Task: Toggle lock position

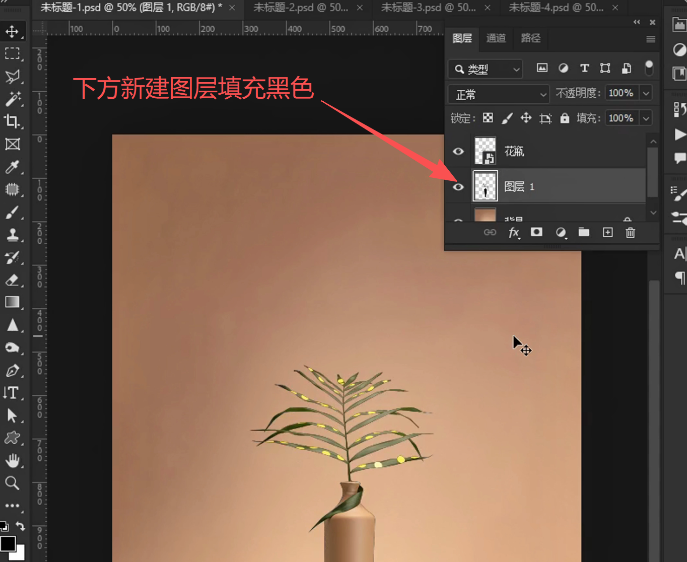Action: pyautogui.click(x=526, y=118)
